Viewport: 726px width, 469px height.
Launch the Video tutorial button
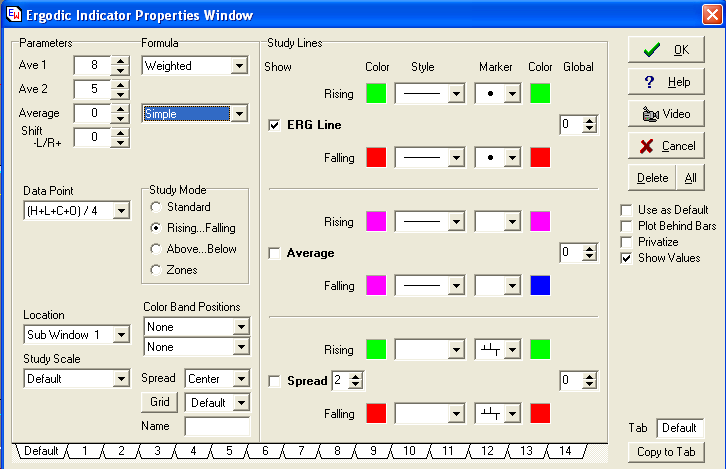click(666, 114)
